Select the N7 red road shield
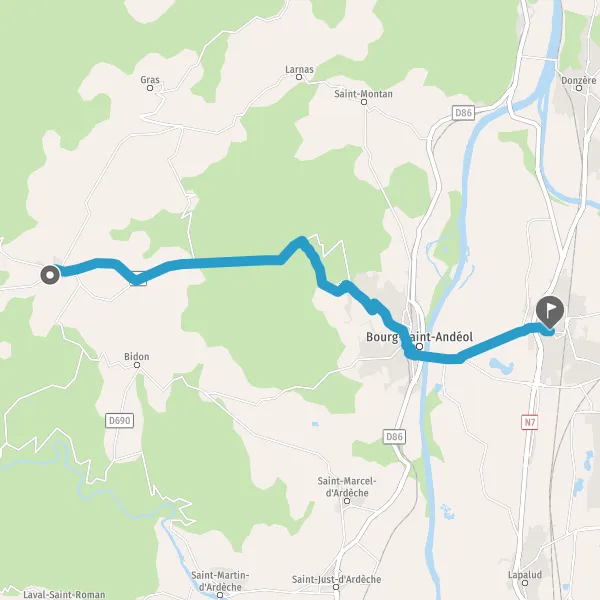The width and height of the screenshot is (600, 600). point(530,422)
